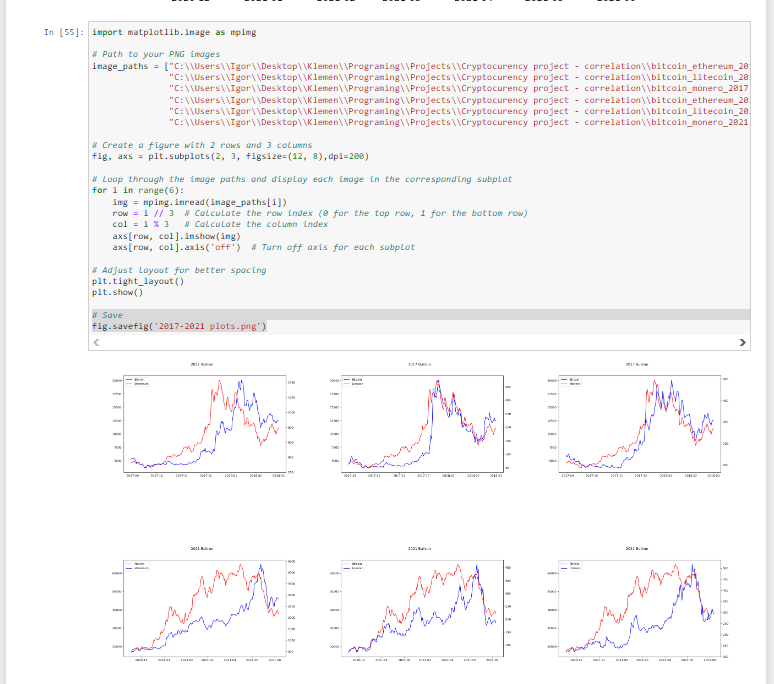Click the '# Save' comment line
This screenshot has height=684, width=774.
pos(107,314)
